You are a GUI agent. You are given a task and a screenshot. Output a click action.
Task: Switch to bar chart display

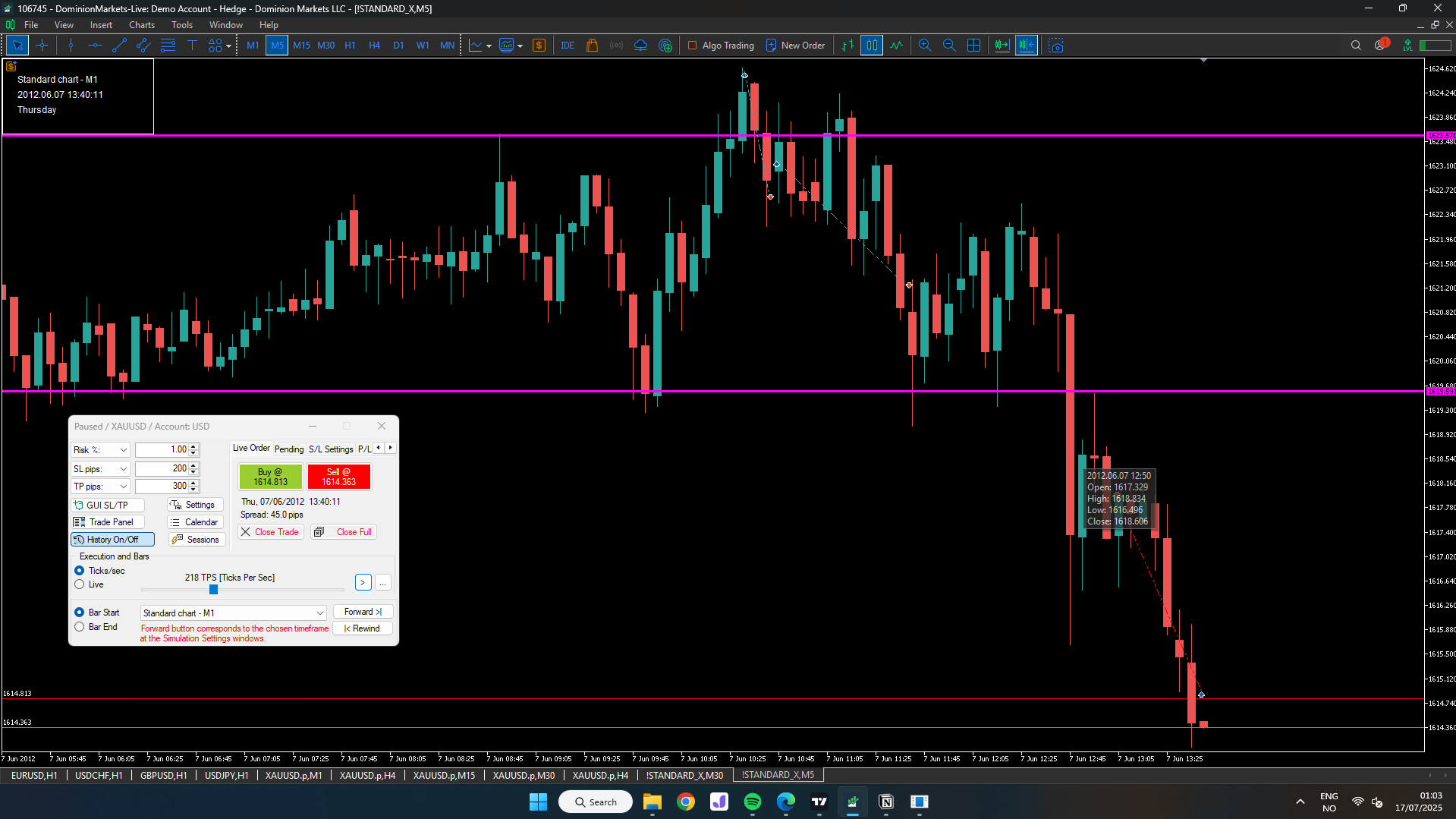(847, 46)
